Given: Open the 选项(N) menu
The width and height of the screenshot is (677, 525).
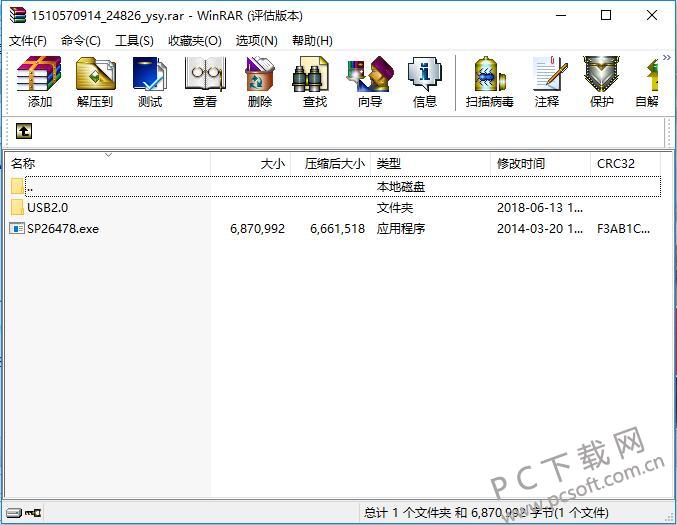Looking at the screenshot, I should coord(256,41).
